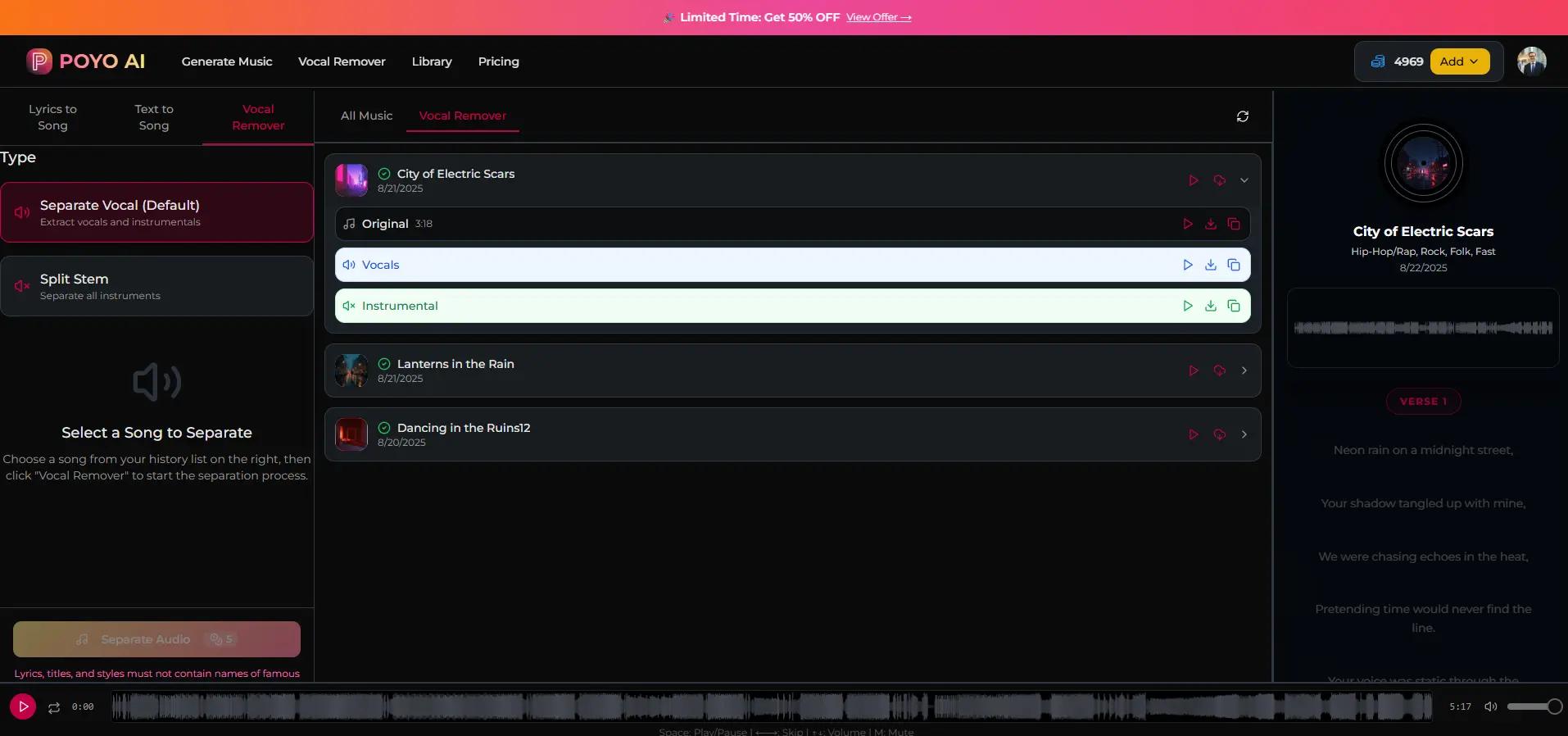
Task: Click the lyric 'Neon rain on a midnight street,'
Action: [x=1423, y=450]
